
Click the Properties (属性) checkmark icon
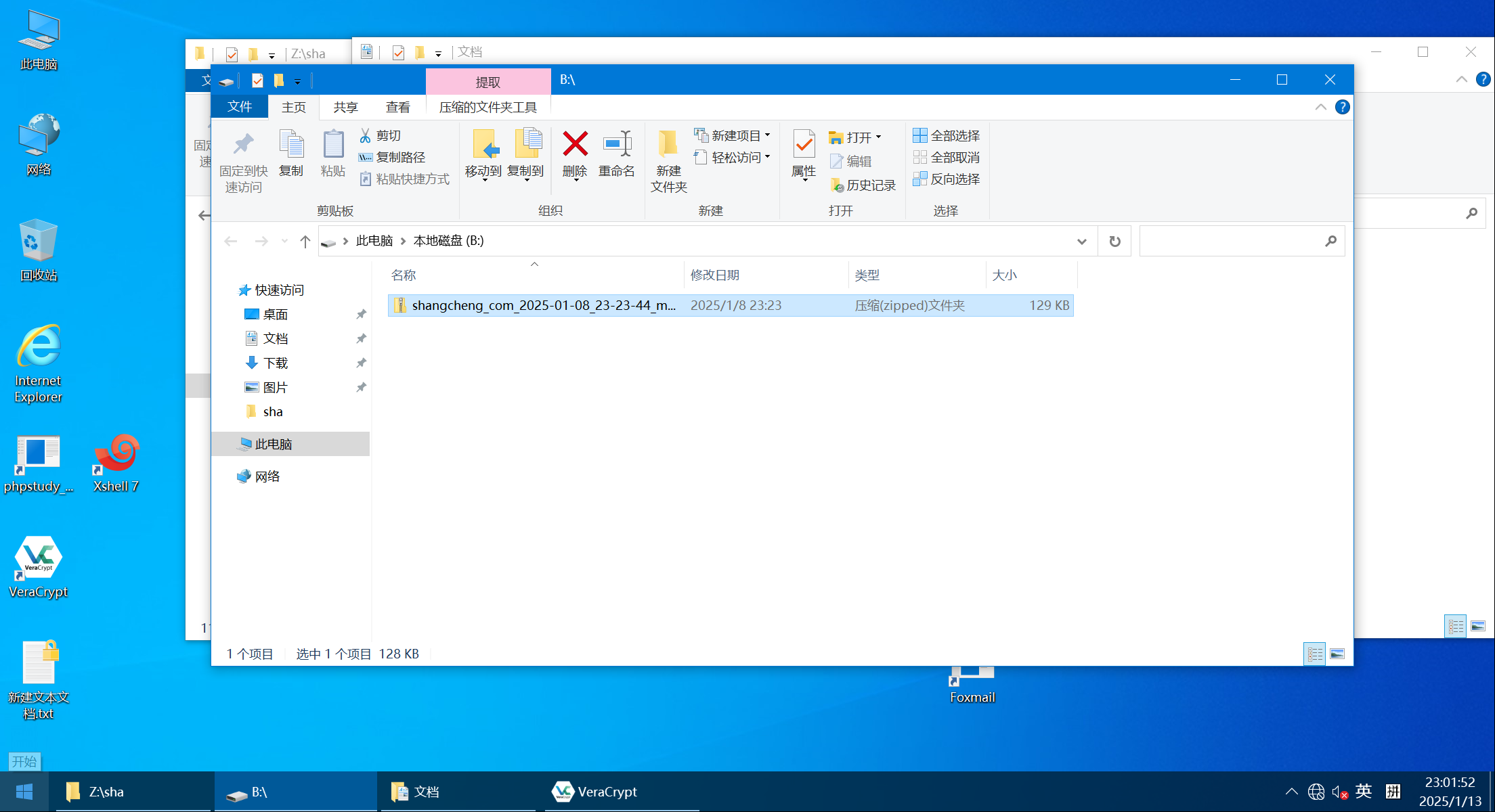point(804,144)
